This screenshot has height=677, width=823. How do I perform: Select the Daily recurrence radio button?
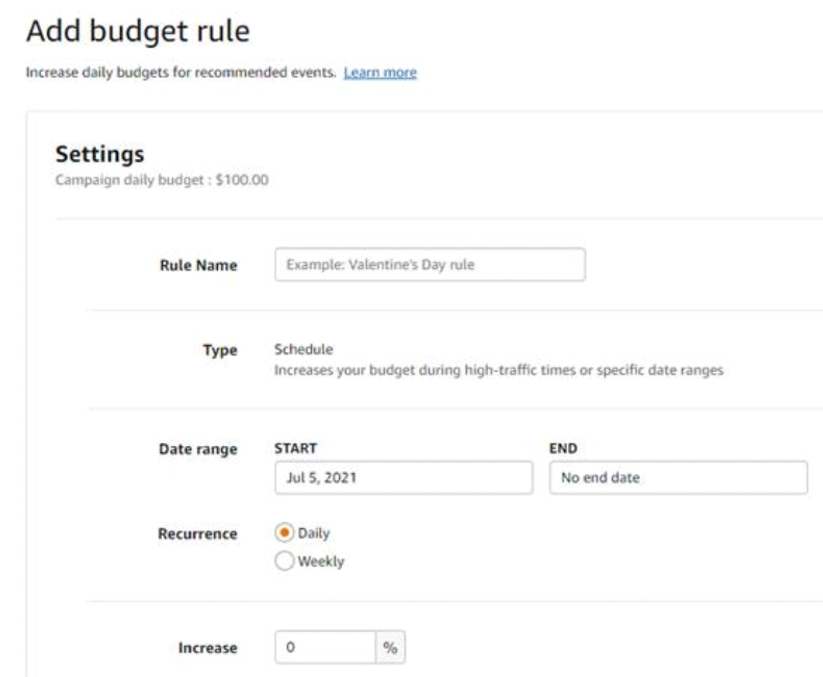pyautogui.click(x=284, y=533)
